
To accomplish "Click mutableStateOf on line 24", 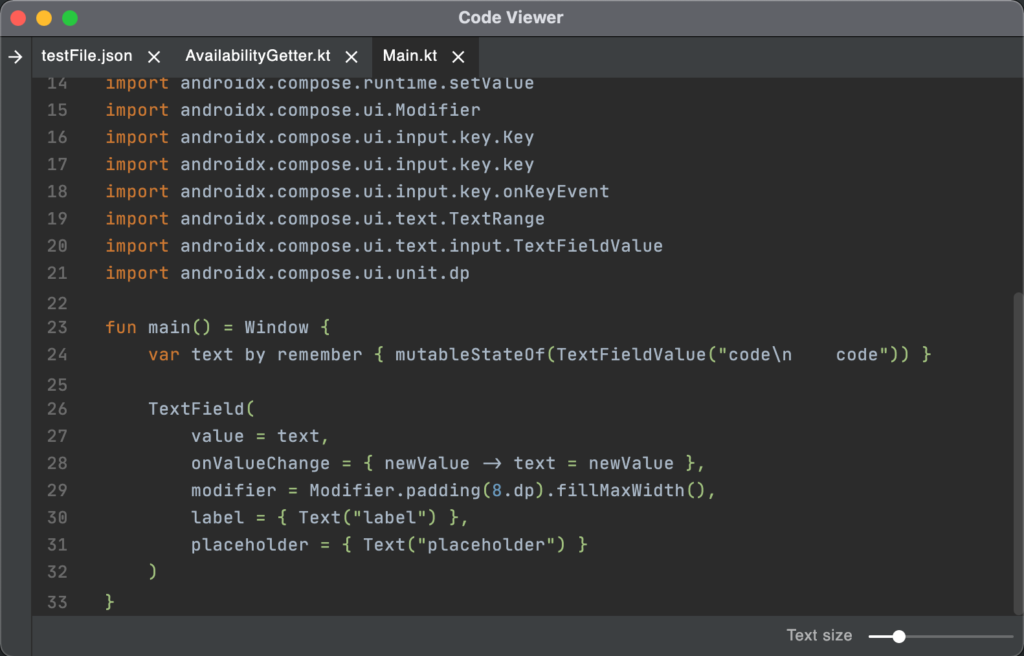I will [470, 355].
